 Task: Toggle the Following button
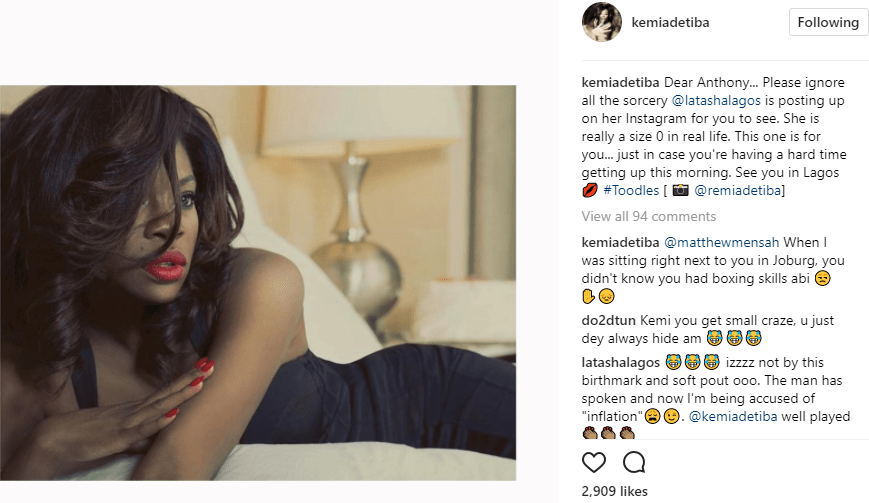[828, 22]
